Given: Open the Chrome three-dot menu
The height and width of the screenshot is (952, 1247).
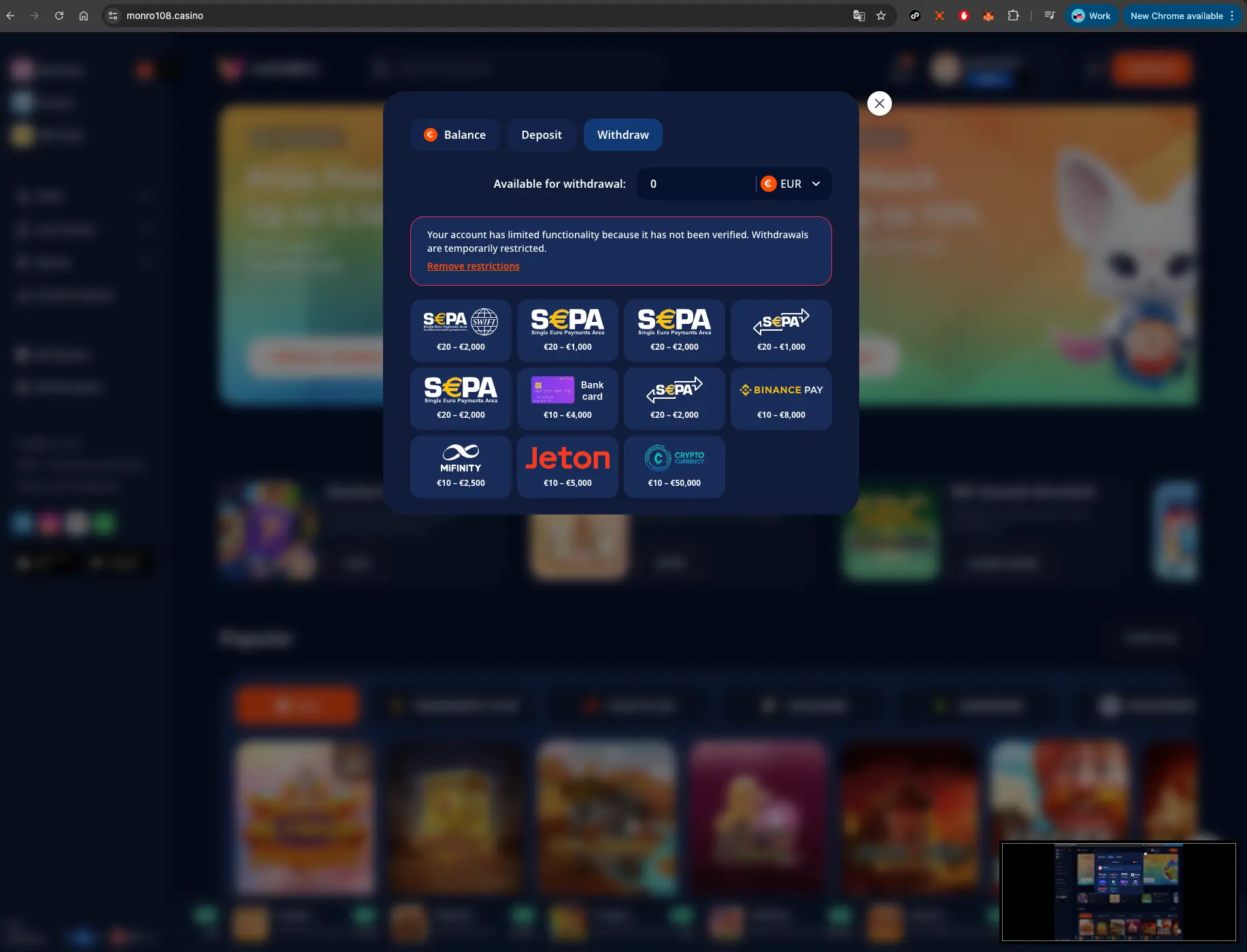Looking at the screenshot, I should point(1232,16).
